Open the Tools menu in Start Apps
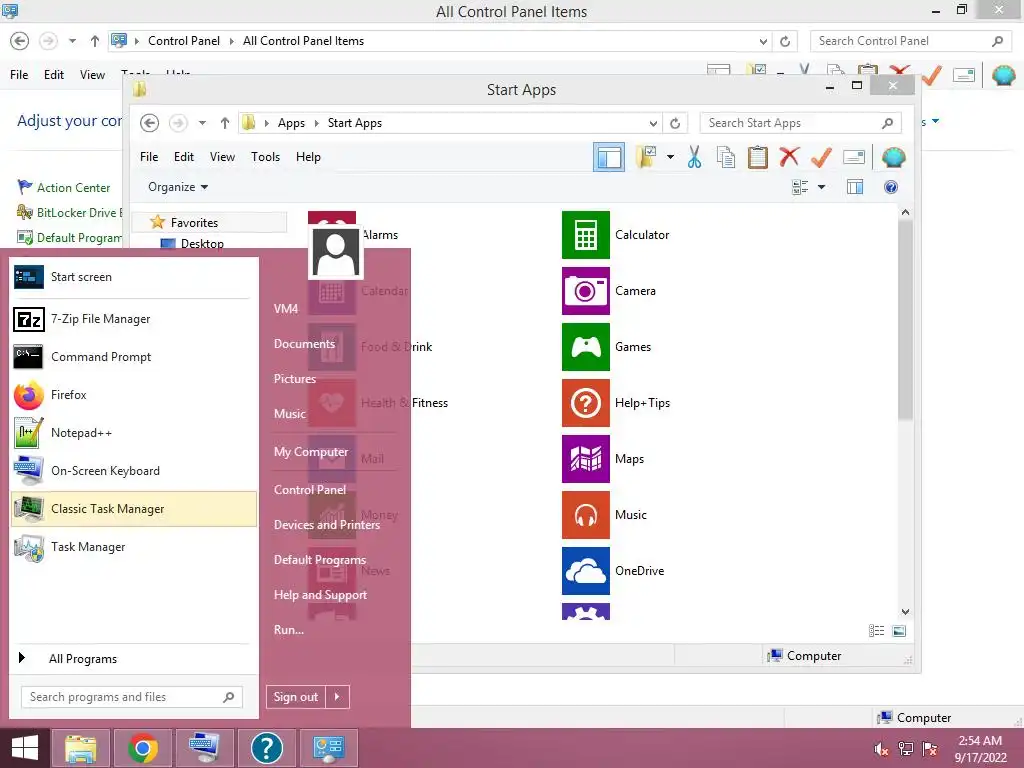The height and width of the screenshot is (768, 1024). pos(265,157)
